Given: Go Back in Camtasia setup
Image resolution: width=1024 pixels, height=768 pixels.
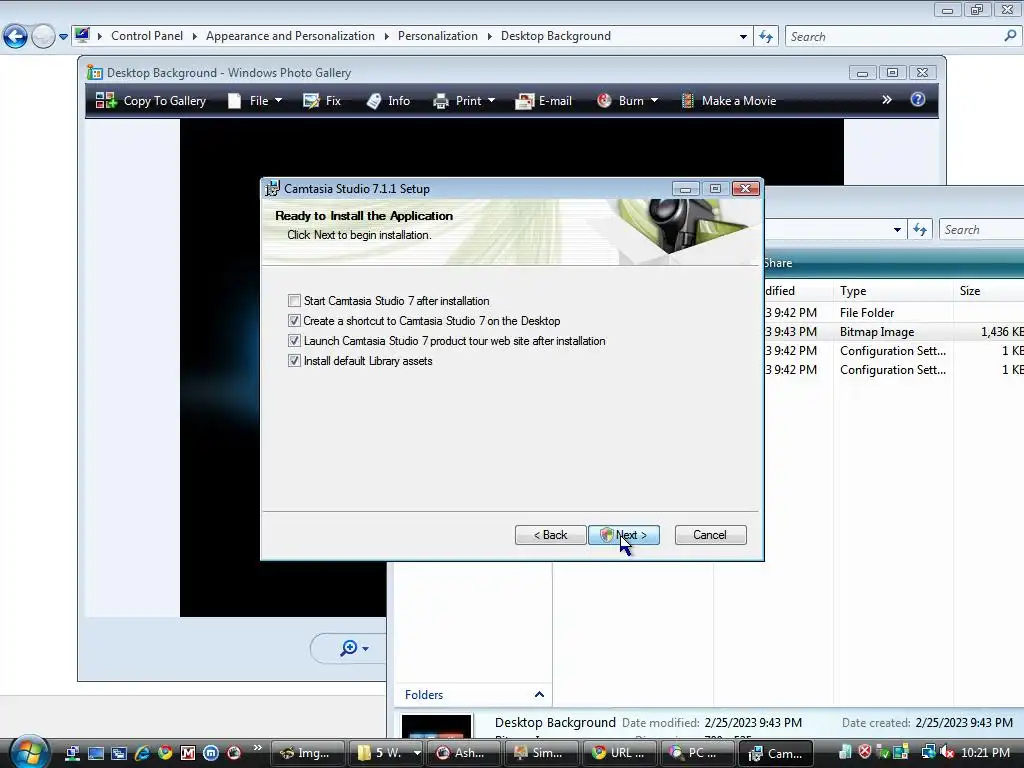Looking at the screenshot, I should pos(551,535).
